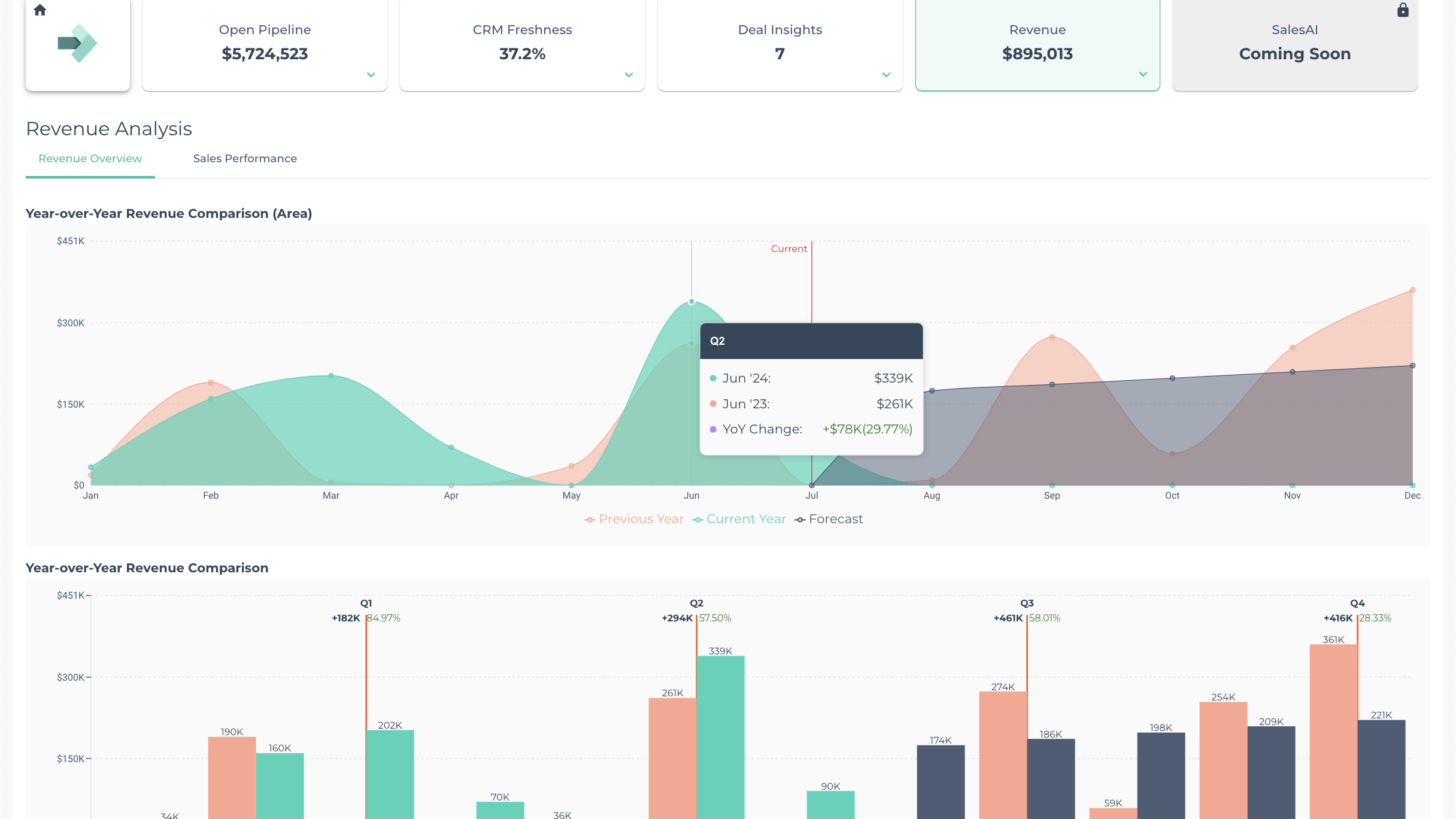Expand the CRM Freshness card details
This screenshot has height=819, width=1456.
[x=628, y=75]
